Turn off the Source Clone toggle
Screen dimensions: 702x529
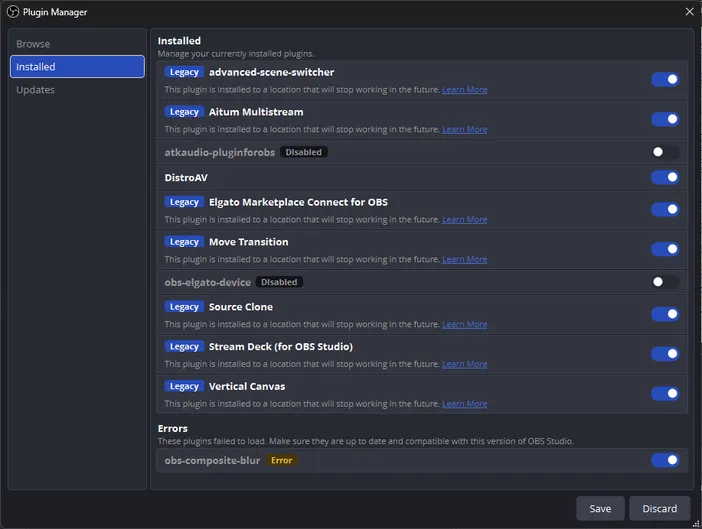665,314
